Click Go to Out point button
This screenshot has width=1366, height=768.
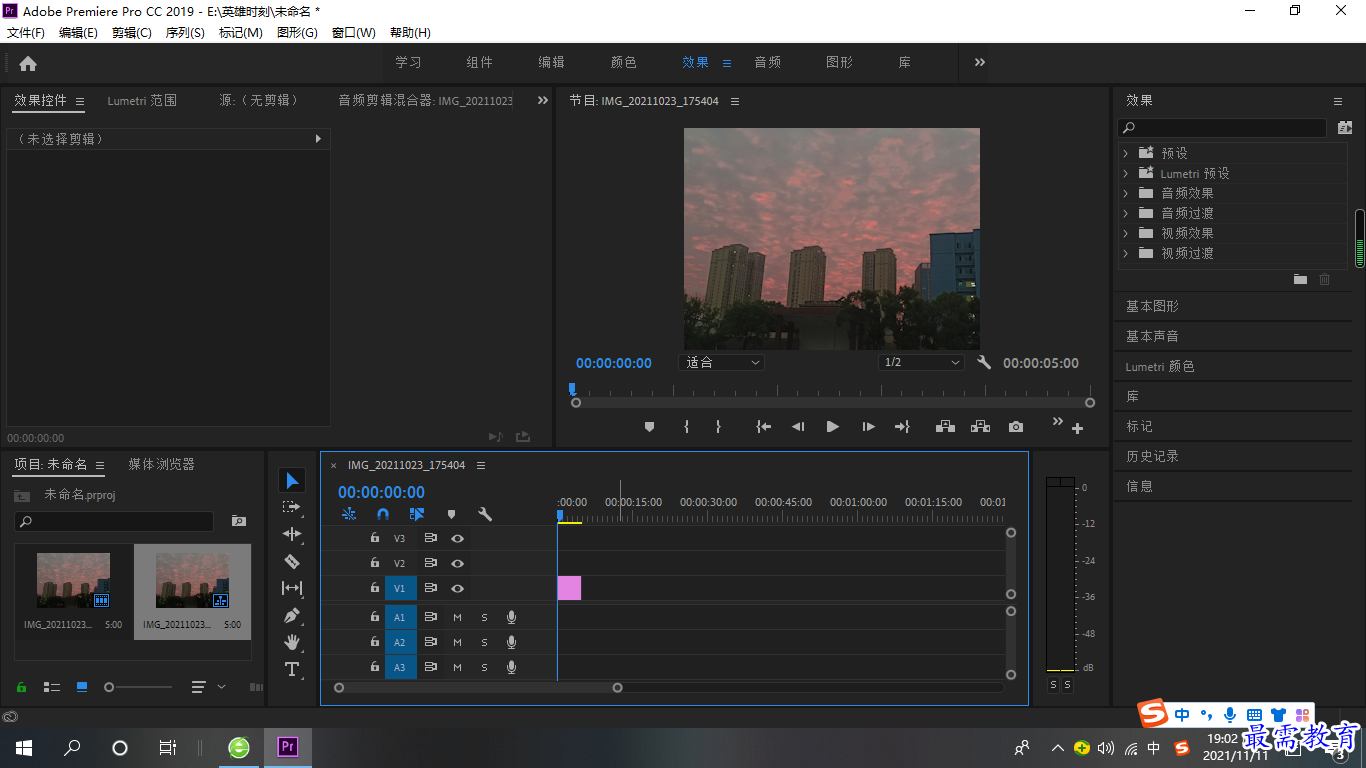[x=902, y=427]
